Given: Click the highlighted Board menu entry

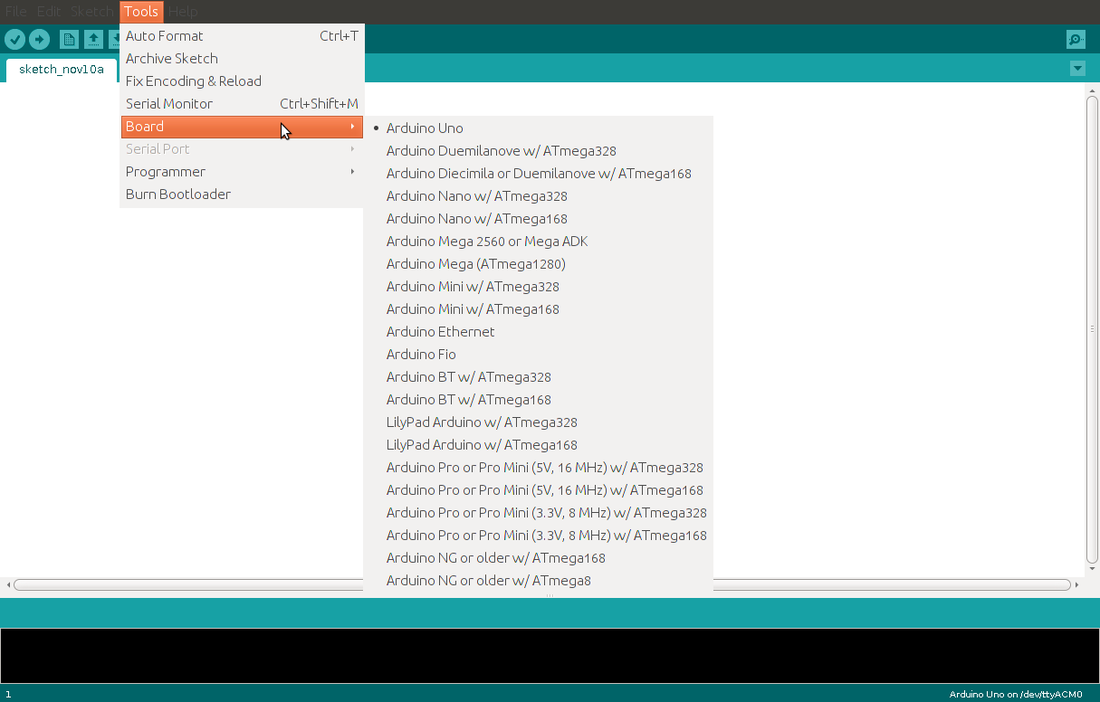Looking at the screenshot, I should click(x=242, y=126).
